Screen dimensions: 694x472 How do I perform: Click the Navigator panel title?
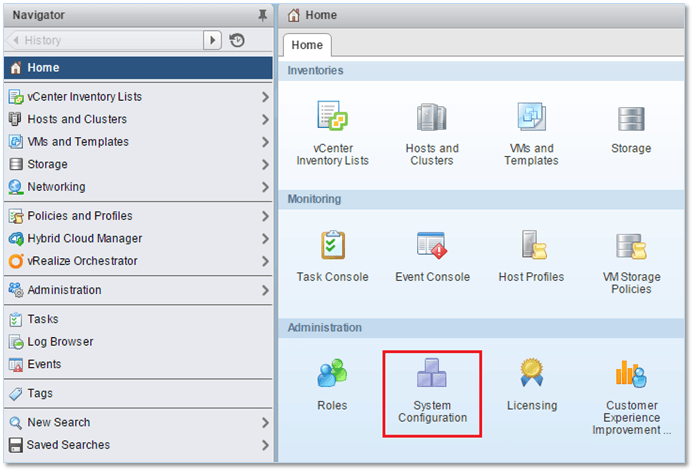[39, 15]
